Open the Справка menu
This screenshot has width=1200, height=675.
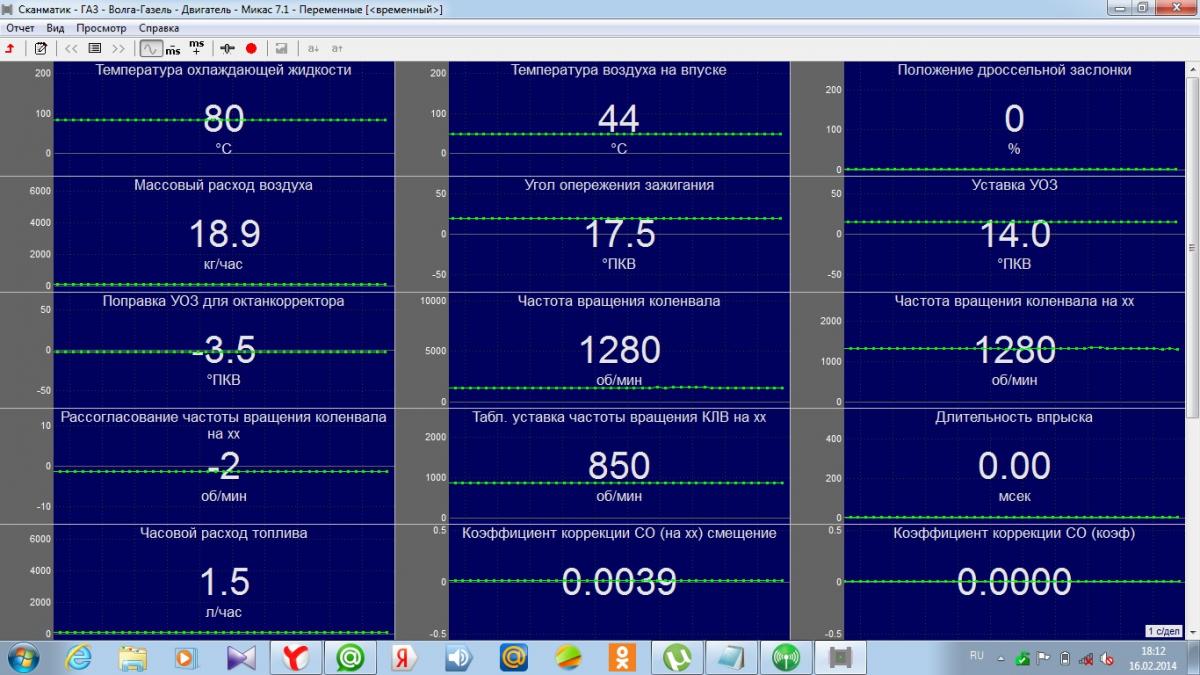pyautogui.click(x=159, y=28)
